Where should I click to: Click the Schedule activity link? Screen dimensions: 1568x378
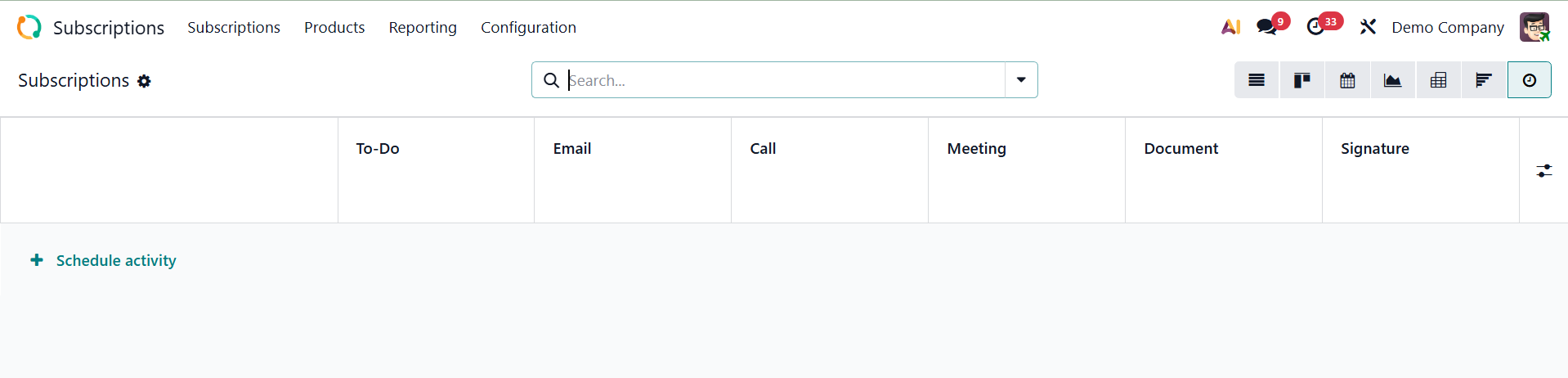tap(115, 260)
